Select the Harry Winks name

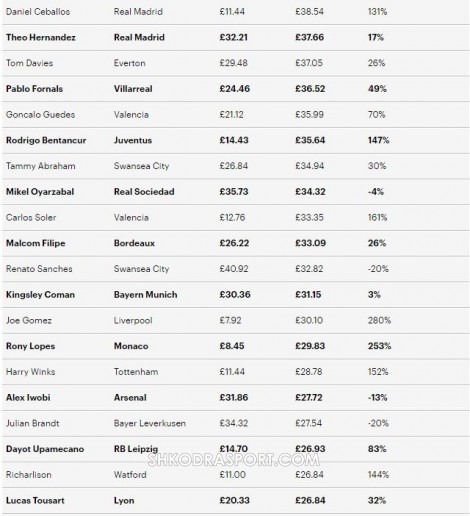(x=30, y=372)
